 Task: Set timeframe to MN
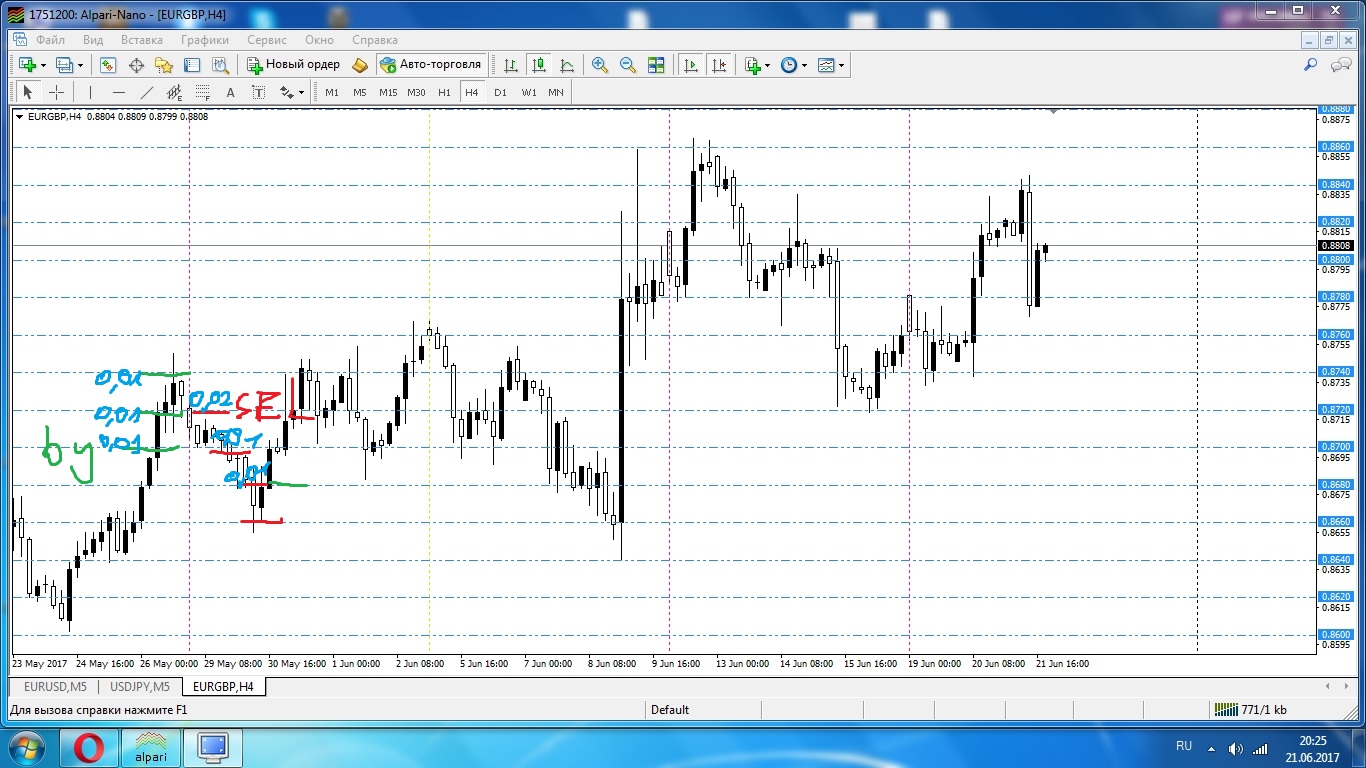[x=556, y=92]
